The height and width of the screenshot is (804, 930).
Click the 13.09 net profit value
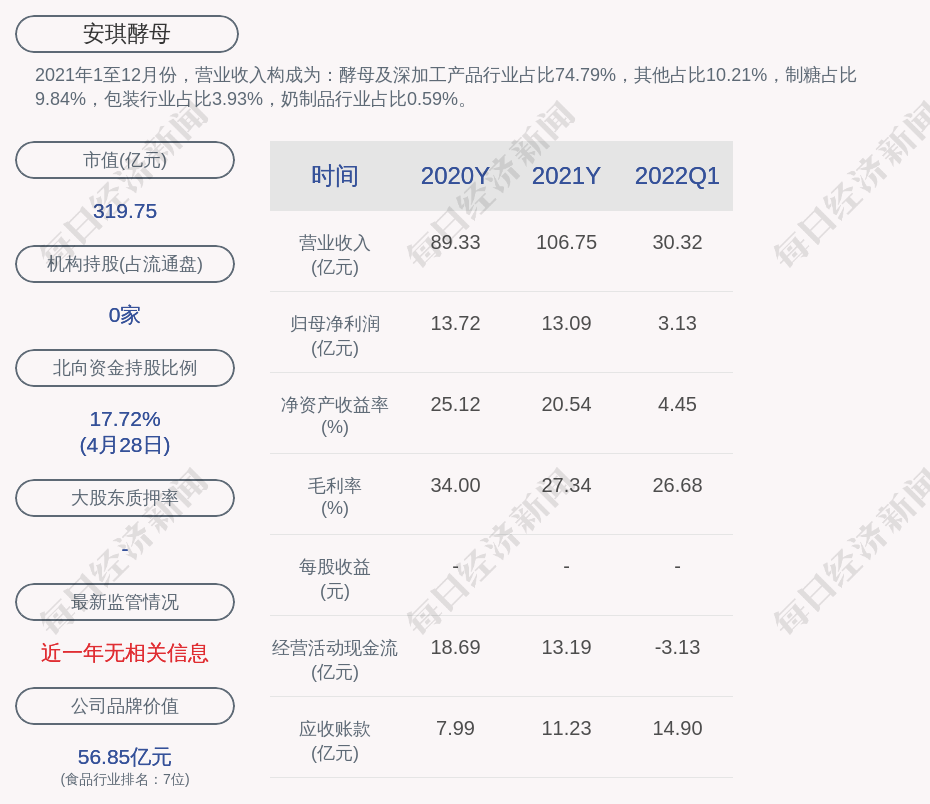[566, 323]
